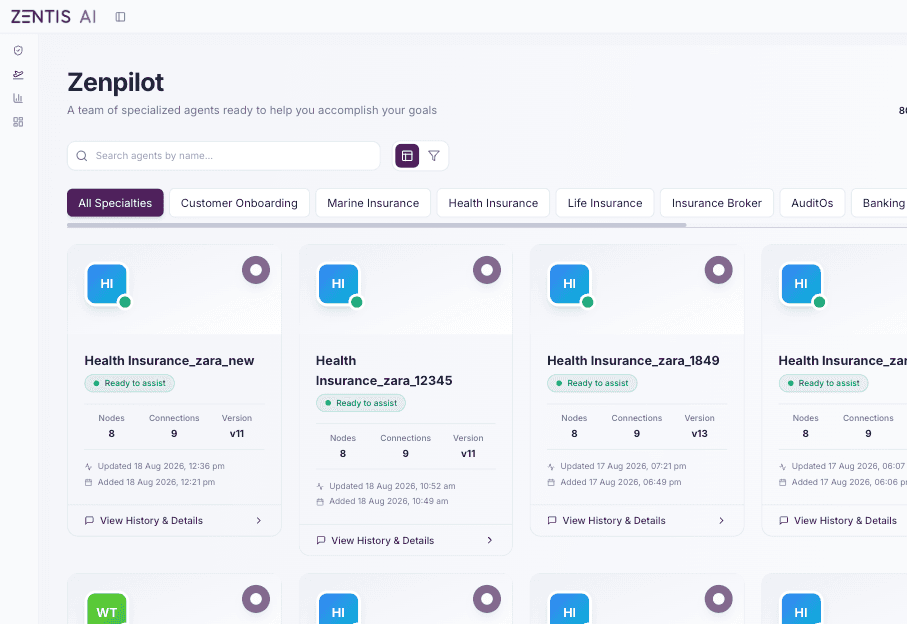Click calendar icon beside Added 18 Aug 12:21 pm
Screen dimensions: 907x624
89,482
